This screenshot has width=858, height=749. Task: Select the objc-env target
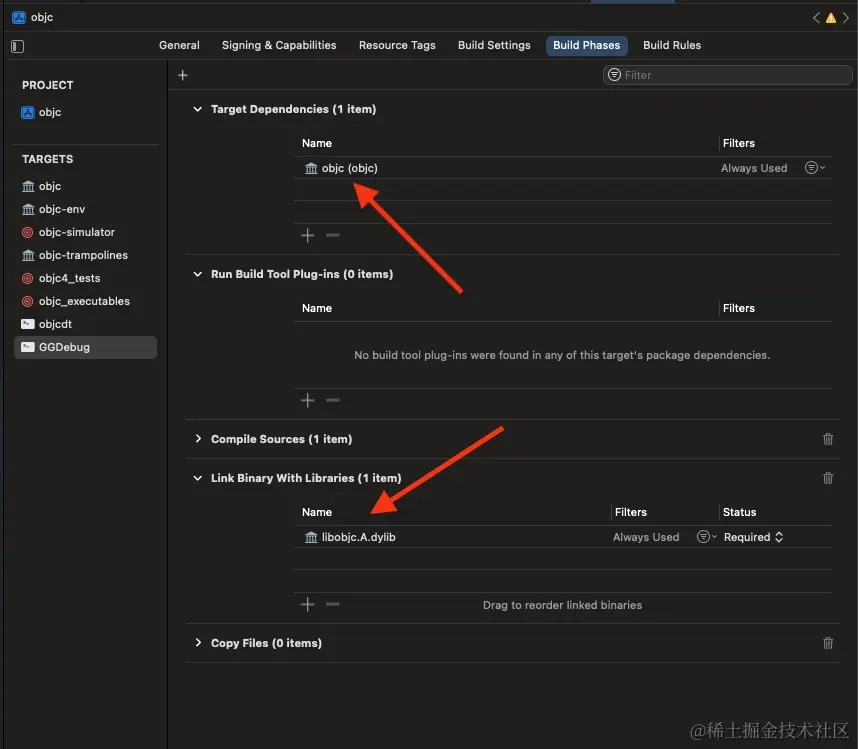pyautogui.click(x=53, y=210)
